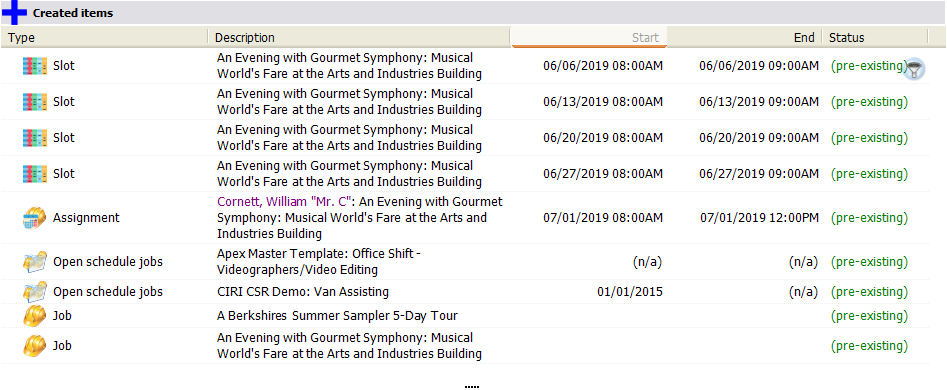Click the Berkshires Summer Sampler job hard hat icon
Screen dimensions: 947x390
(x=34, y=316)
